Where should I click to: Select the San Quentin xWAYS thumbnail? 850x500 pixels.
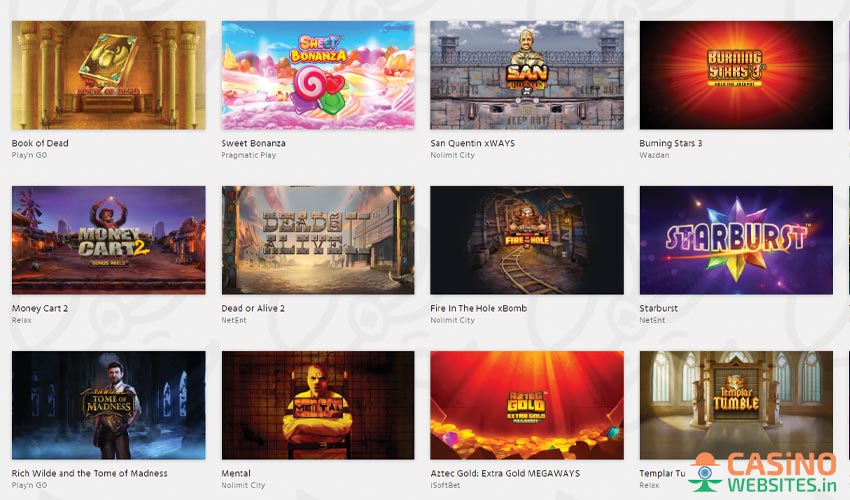pyautogui.click(x=527, y=75)
